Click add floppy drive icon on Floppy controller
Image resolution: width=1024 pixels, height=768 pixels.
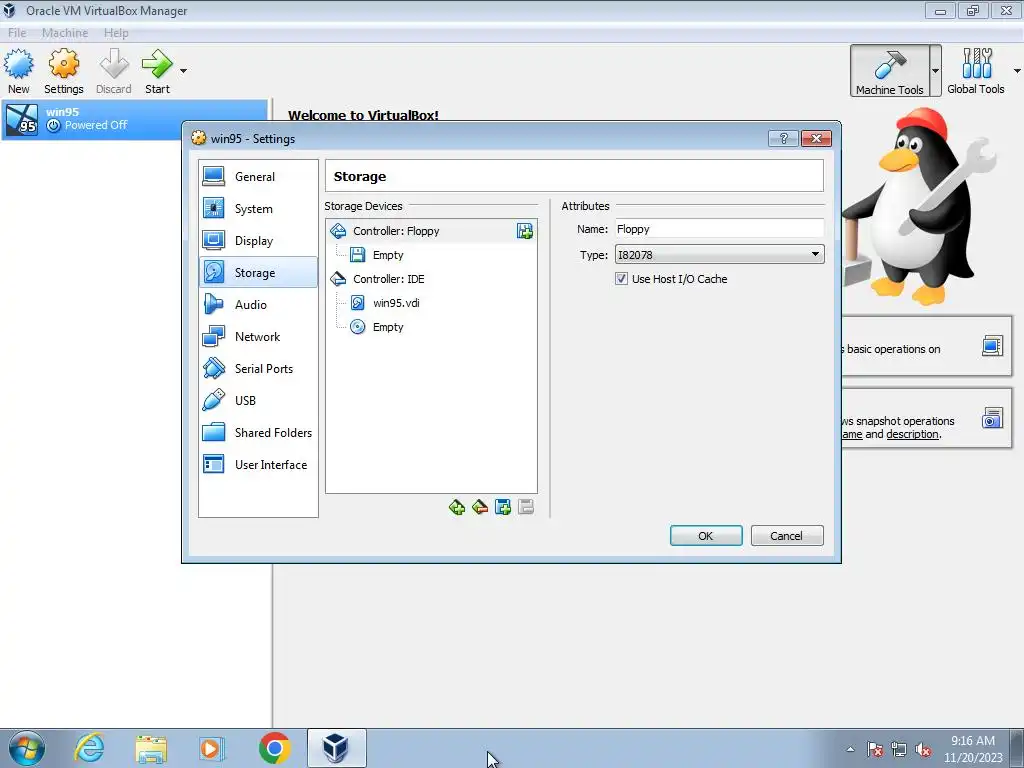click(x=524, y=231)
